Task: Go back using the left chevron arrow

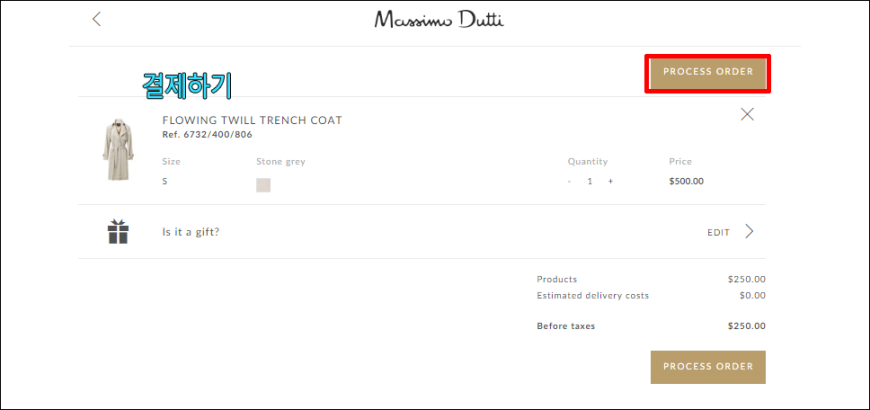Action: 97,19
